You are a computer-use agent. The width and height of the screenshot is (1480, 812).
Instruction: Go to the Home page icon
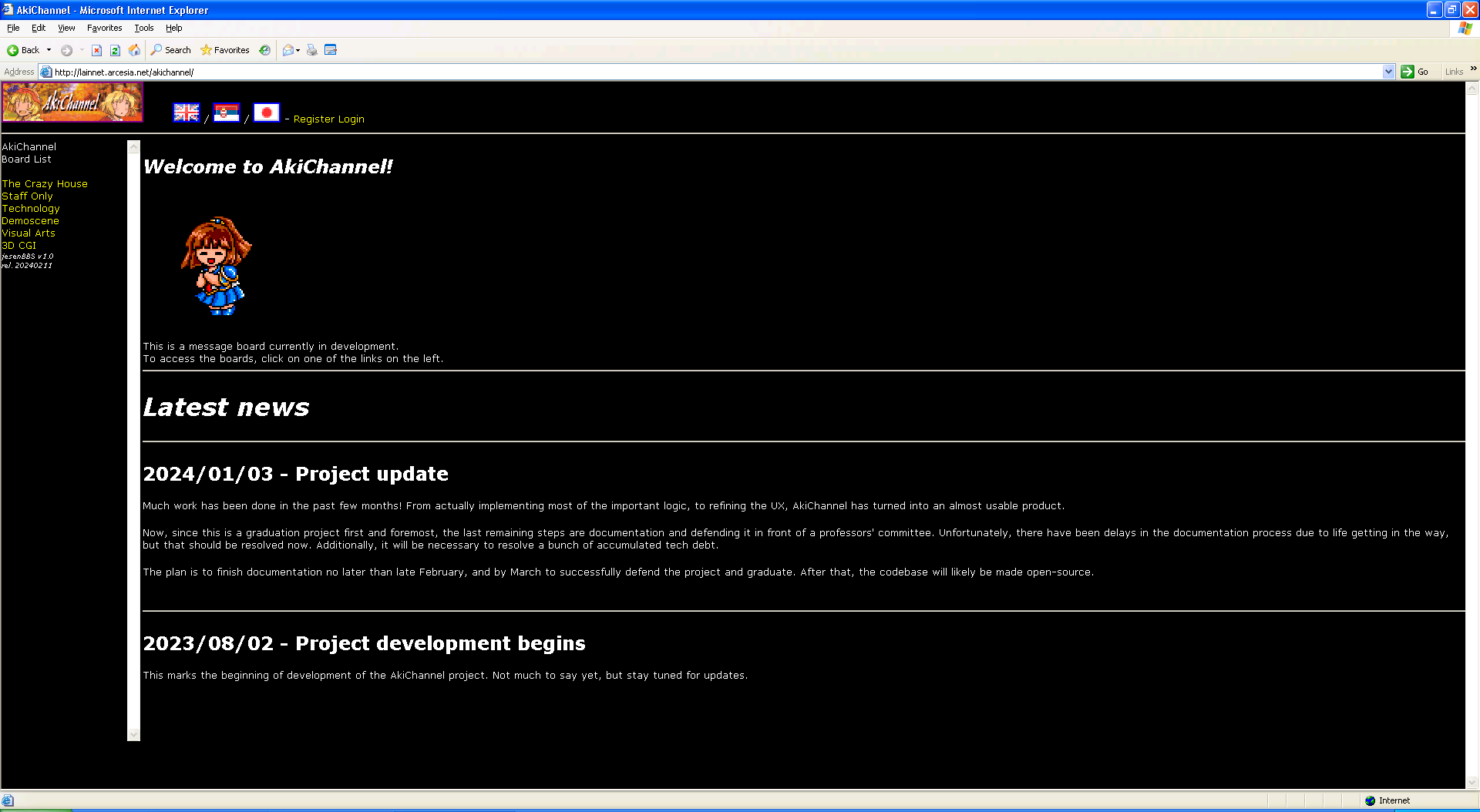134,50
